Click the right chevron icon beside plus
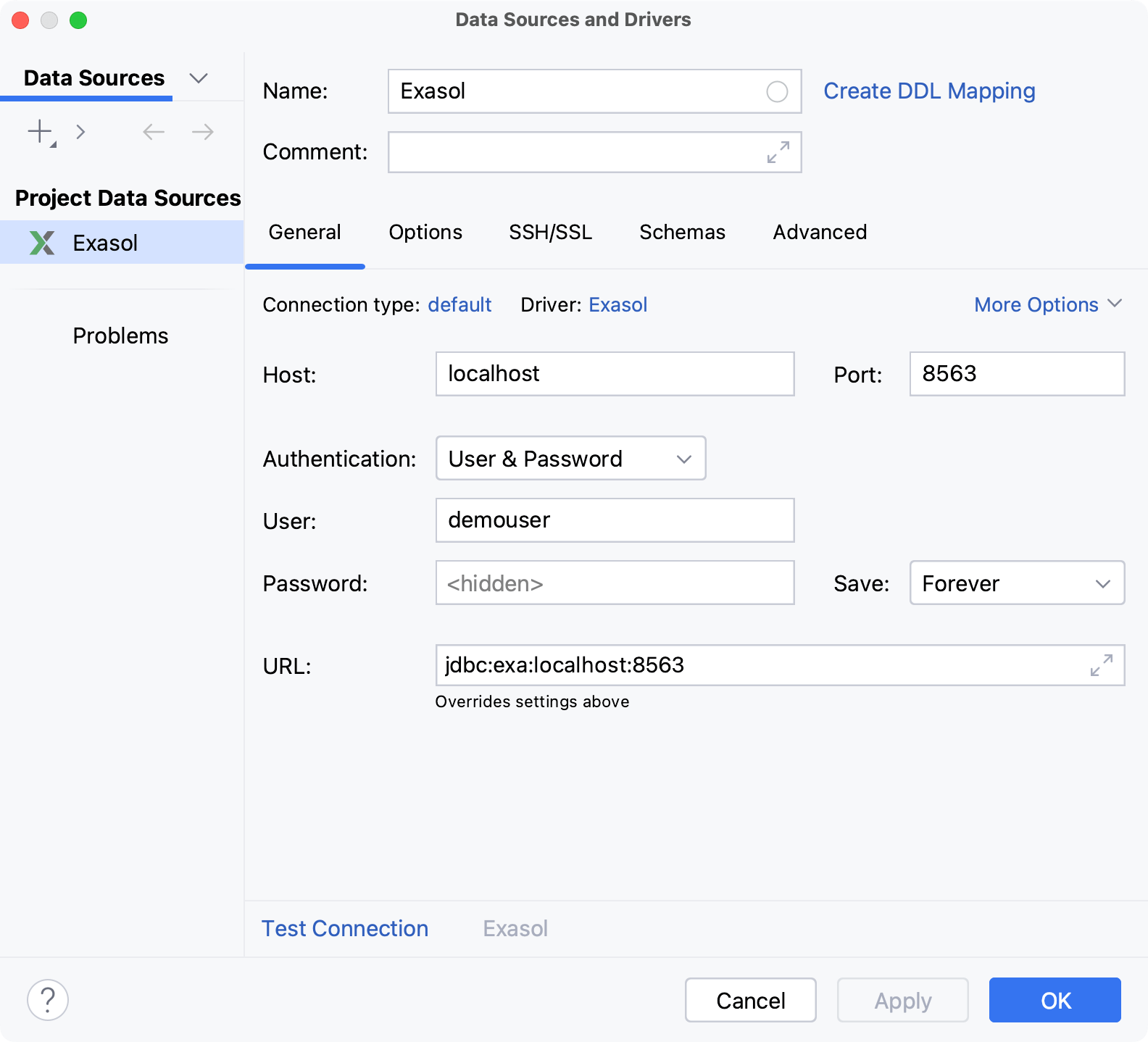 (80, 132)
